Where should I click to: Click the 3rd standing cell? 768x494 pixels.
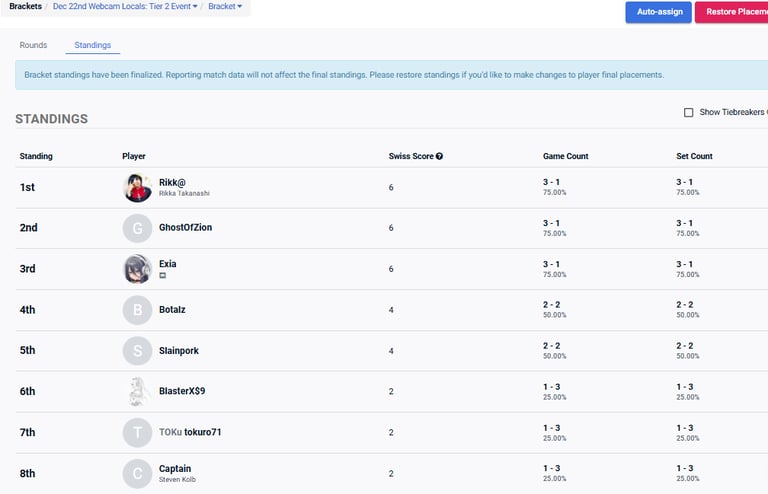(x=27, y=269)
